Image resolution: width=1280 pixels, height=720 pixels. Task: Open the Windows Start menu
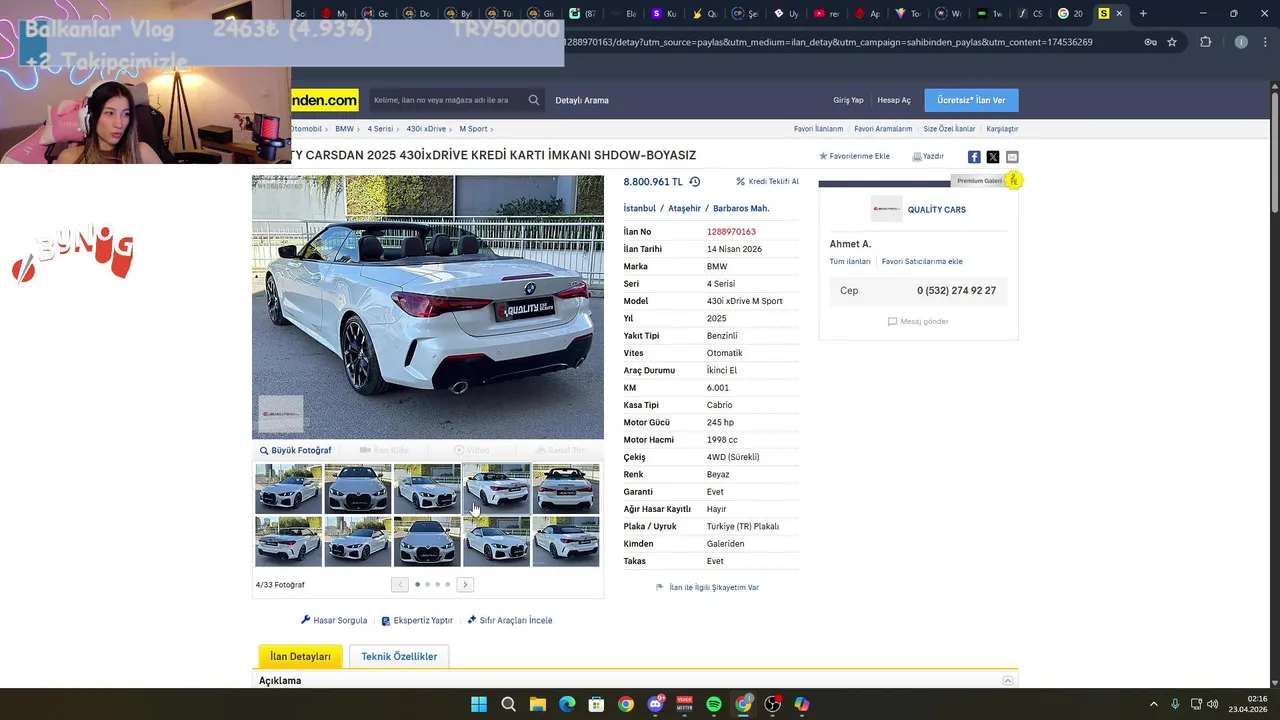tap(479, 704)
